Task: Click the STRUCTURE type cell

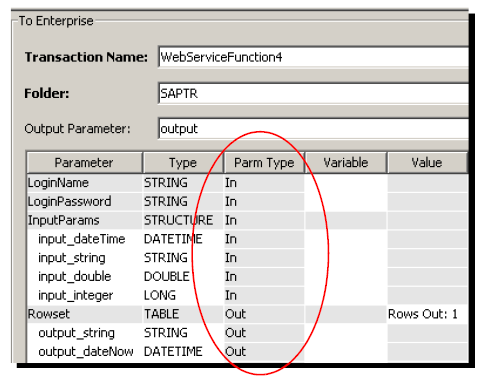Action: click(x=183, y=220)
